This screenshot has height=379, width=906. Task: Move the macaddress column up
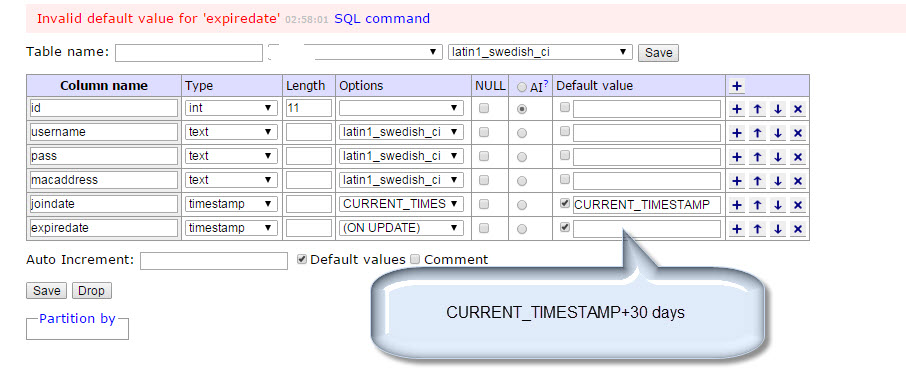click(x=757, y=181)
